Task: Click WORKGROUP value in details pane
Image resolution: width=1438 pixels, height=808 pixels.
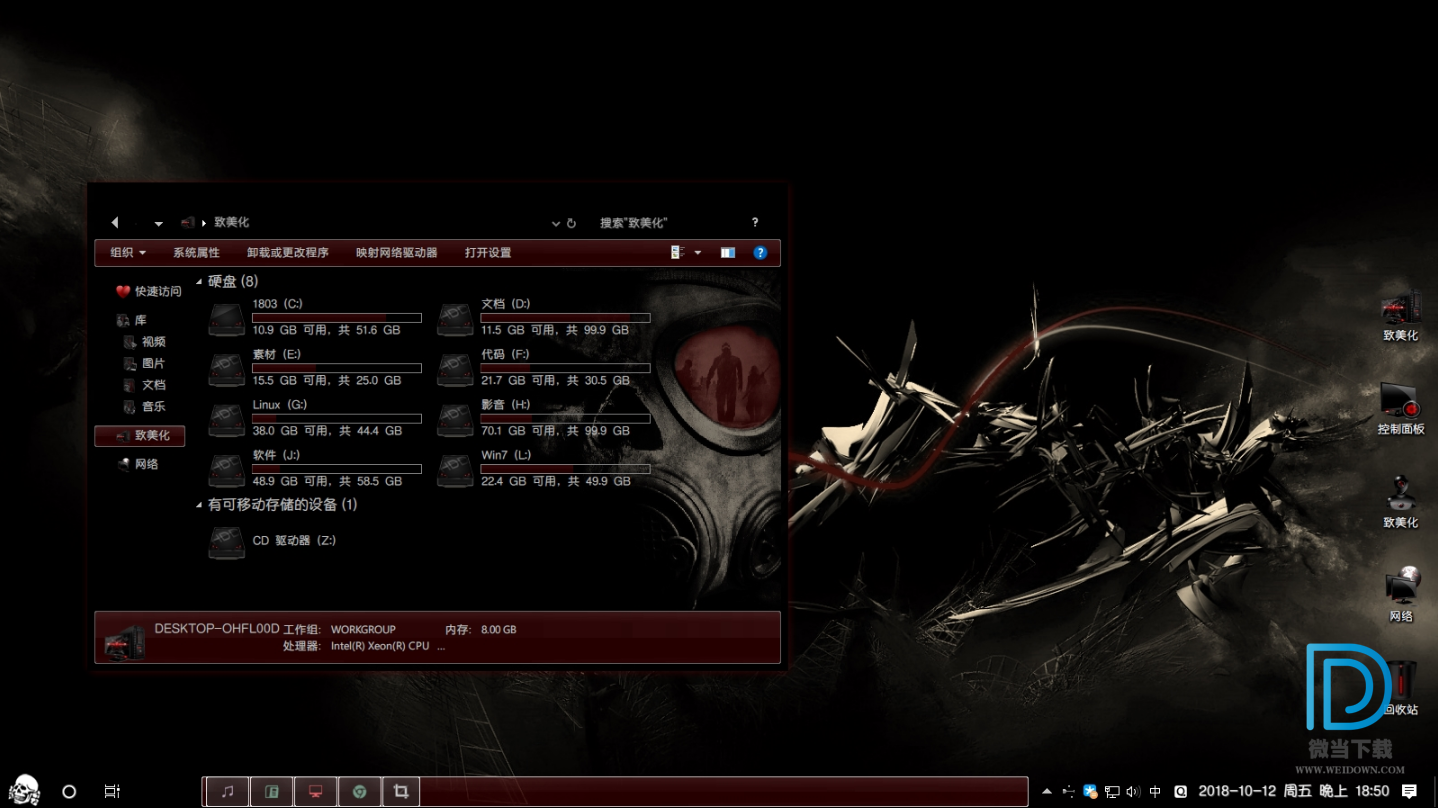Action: coord(363,630)
